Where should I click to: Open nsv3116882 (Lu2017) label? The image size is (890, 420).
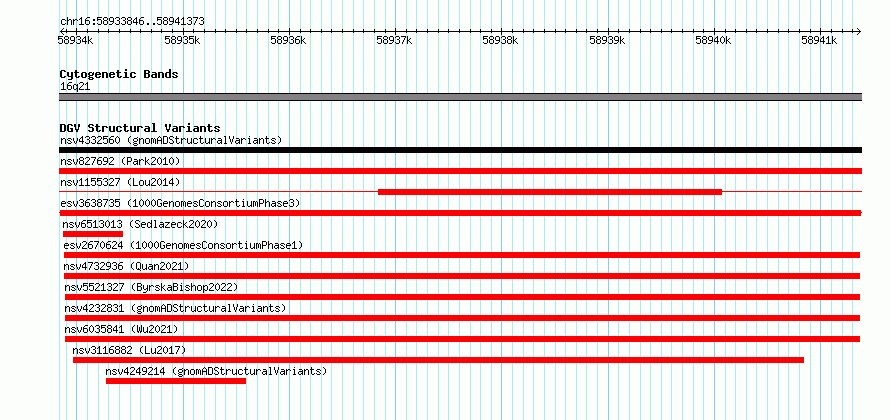pos(129,350)
